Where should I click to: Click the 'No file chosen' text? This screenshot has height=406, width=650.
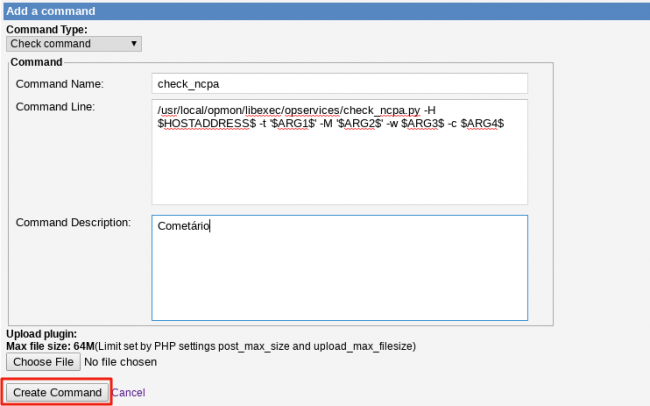[x=119, y=361]
